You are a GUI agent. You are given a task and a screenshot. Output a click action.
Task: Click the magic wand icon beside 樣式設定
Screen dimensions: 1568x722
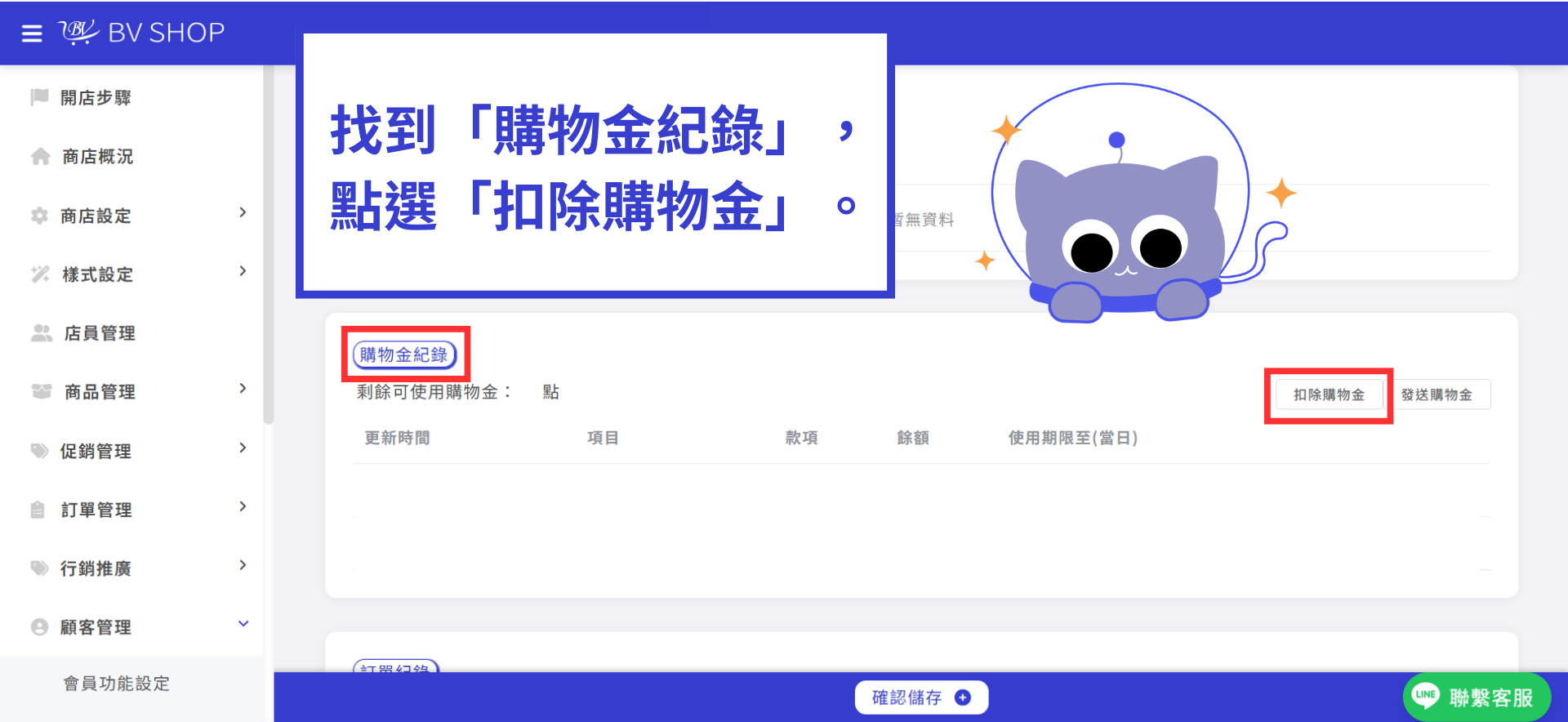[40, 274]
